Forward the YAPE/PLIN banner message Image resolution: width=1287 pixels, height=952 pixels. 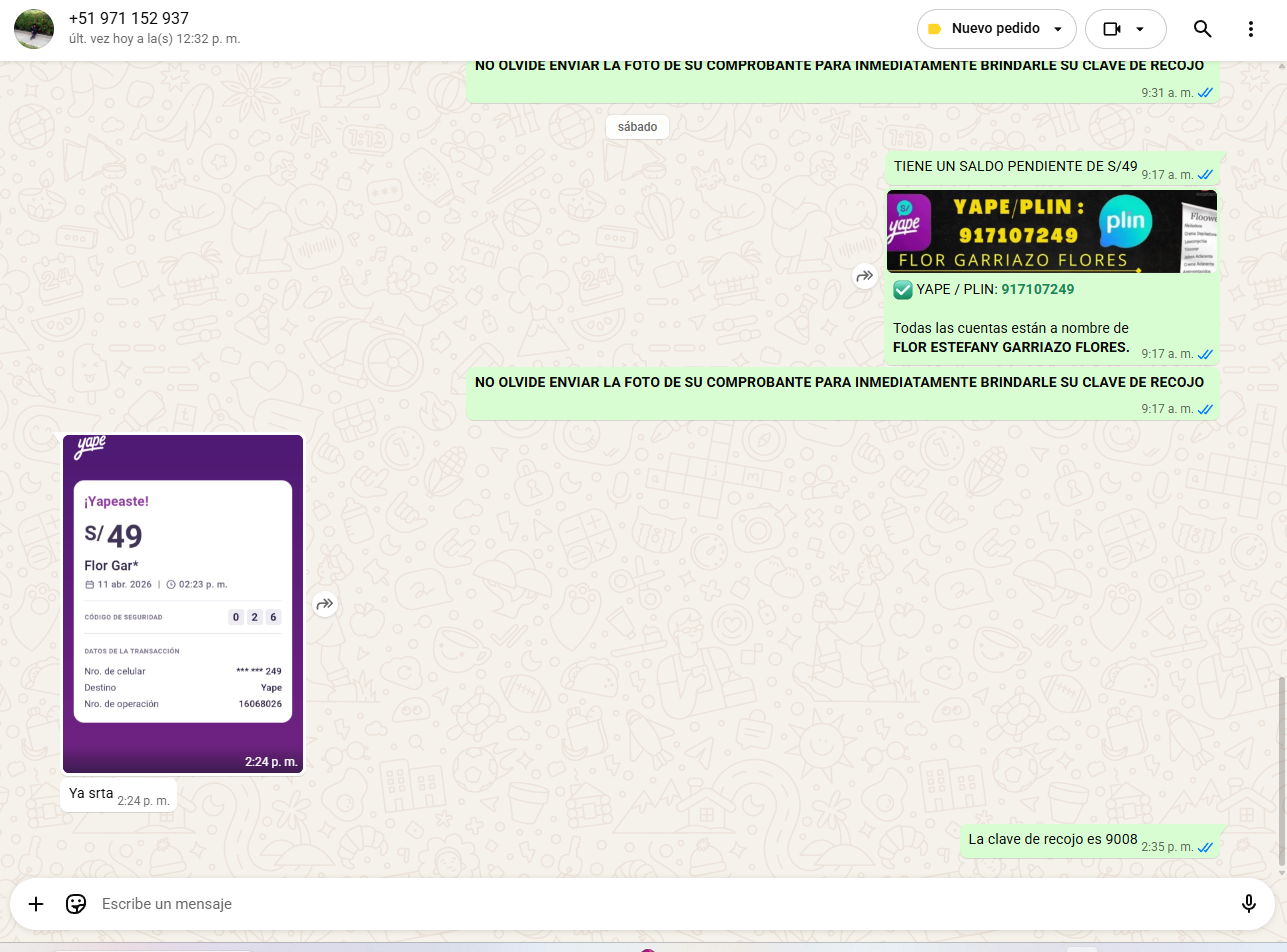[864, 276]
